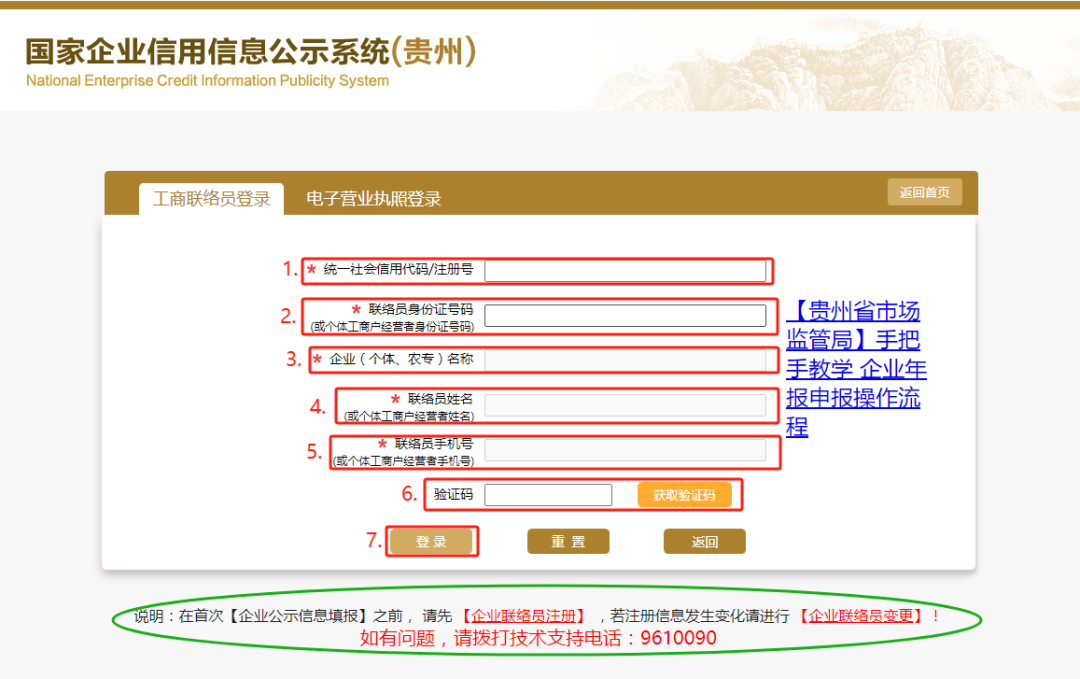
Task: Click the 企业（个体、农专）名称 input field
Action: click(628, 360)
